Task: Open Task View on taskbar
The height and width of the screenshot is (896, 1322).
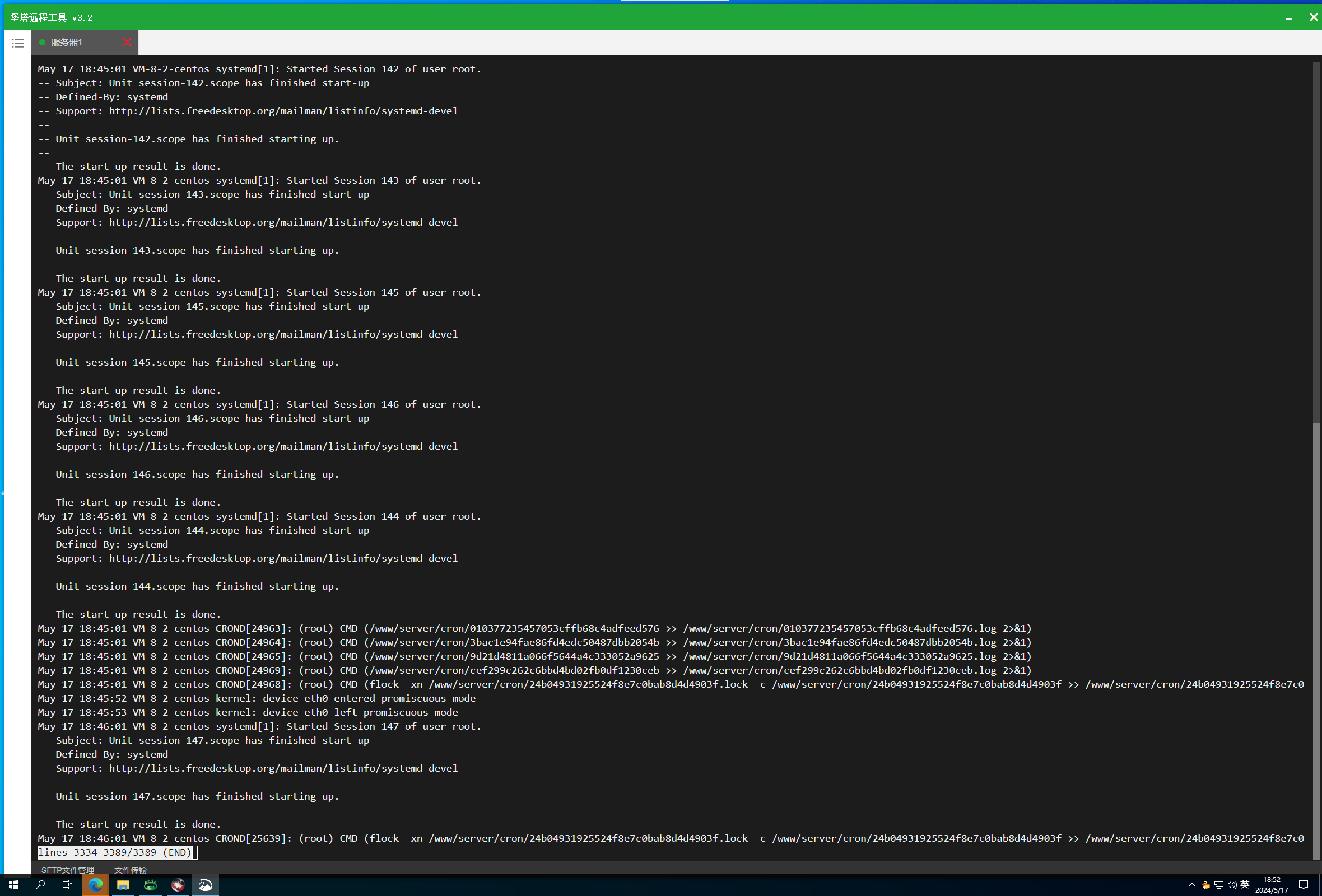Action: tap(67, 885)
